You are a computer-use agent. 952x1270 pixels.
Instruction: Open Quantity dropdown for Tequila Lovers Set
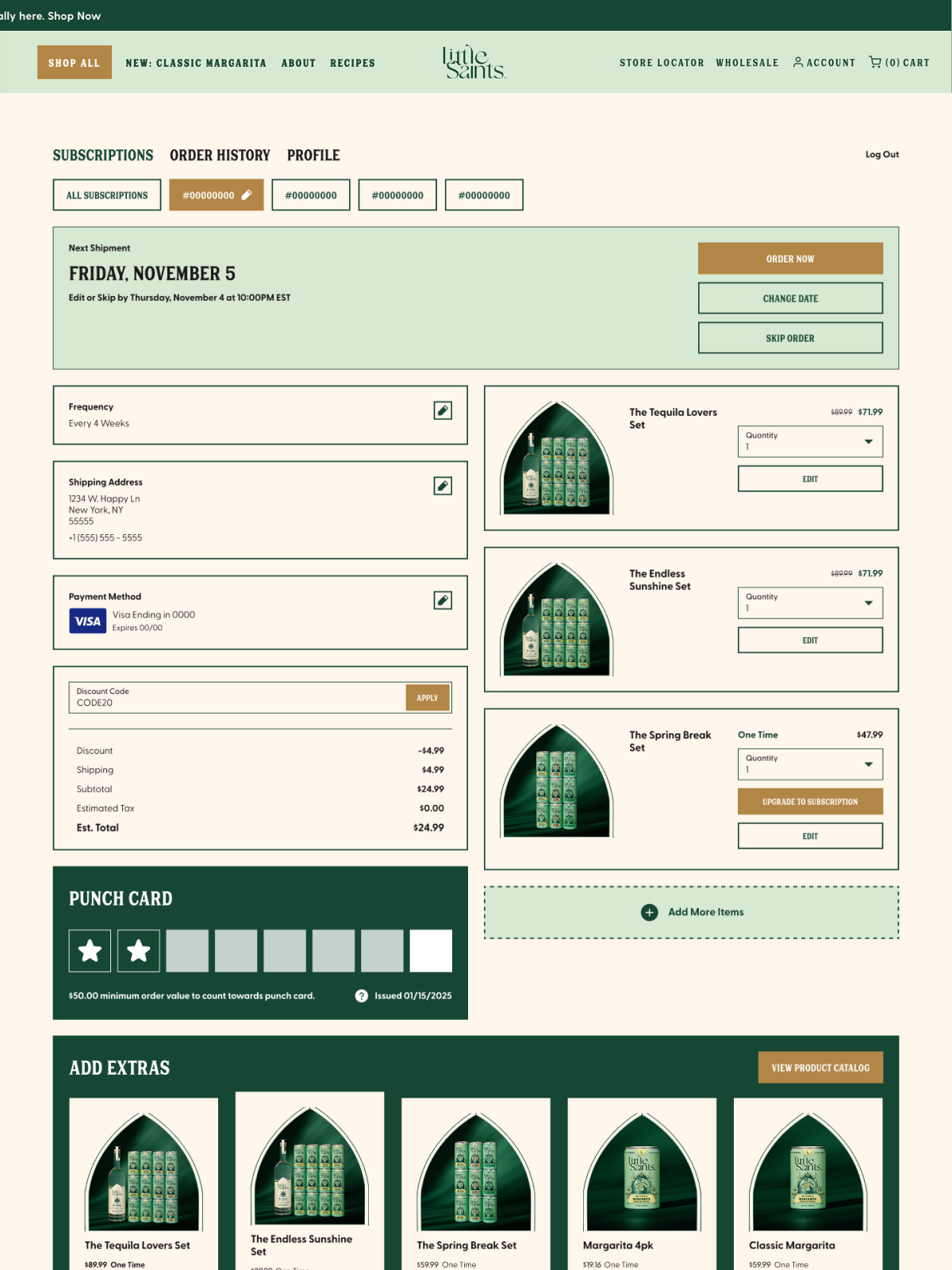point(809,441)
